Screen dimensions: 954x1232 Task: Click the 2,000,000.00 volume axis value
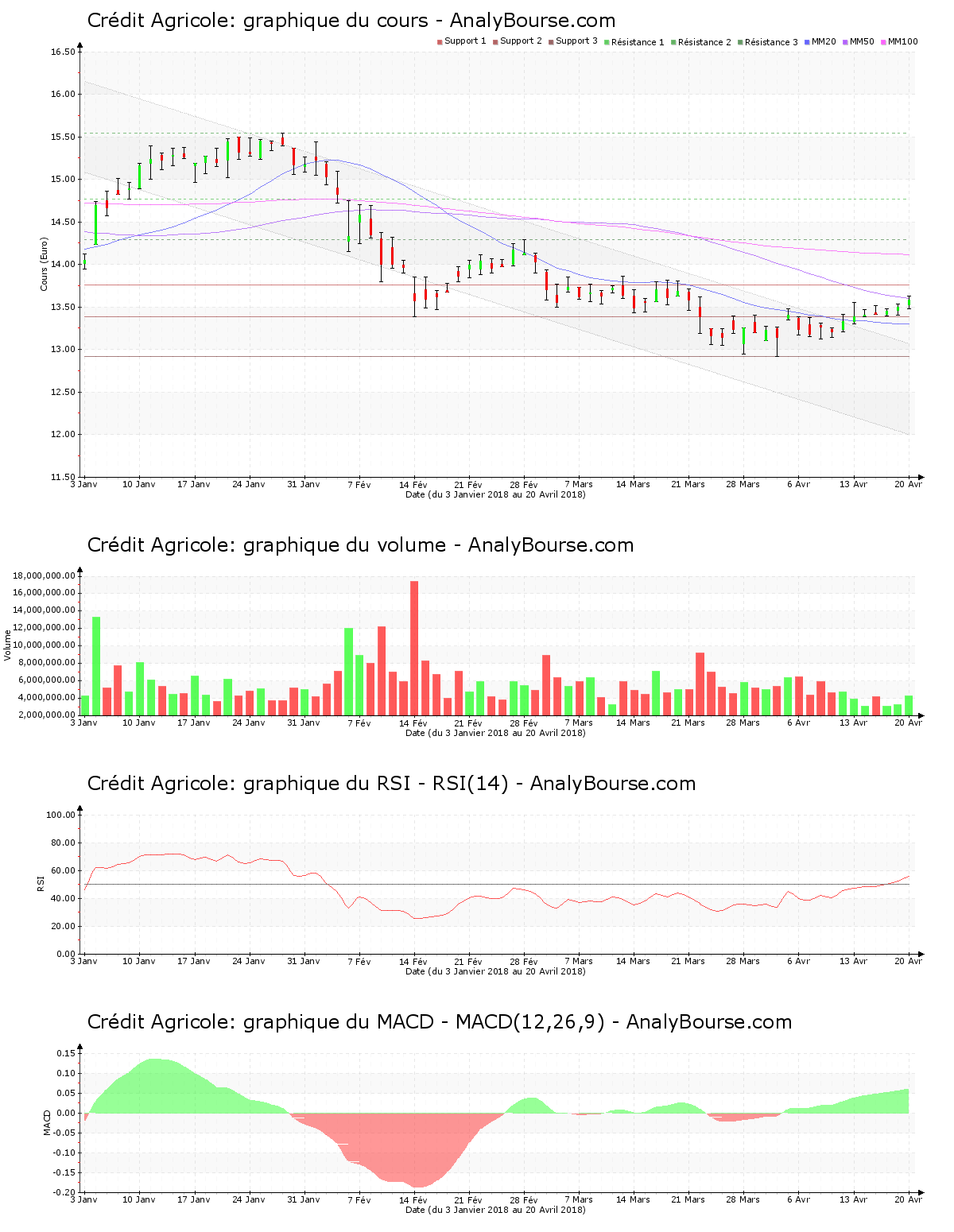pos(47,715)
